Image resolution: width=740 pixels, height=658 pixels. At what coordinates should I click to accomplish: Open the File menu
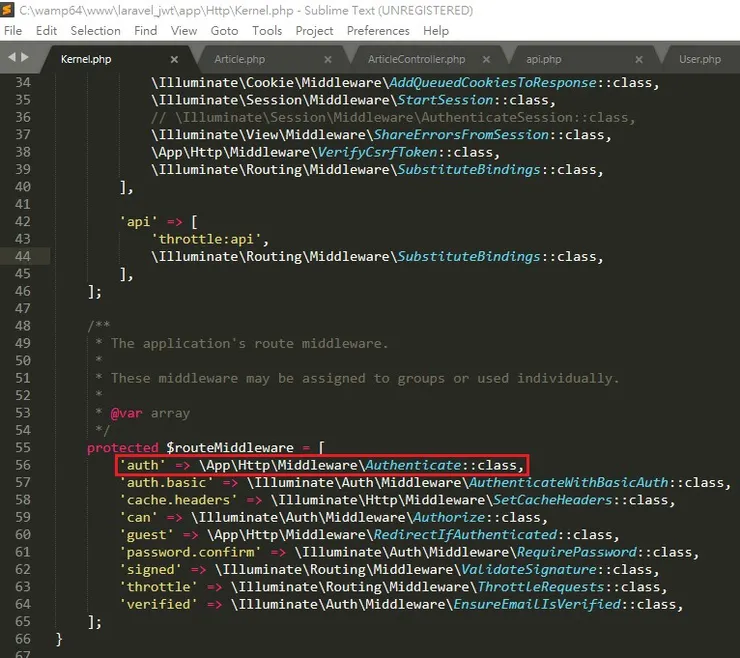tap(13, 31)
